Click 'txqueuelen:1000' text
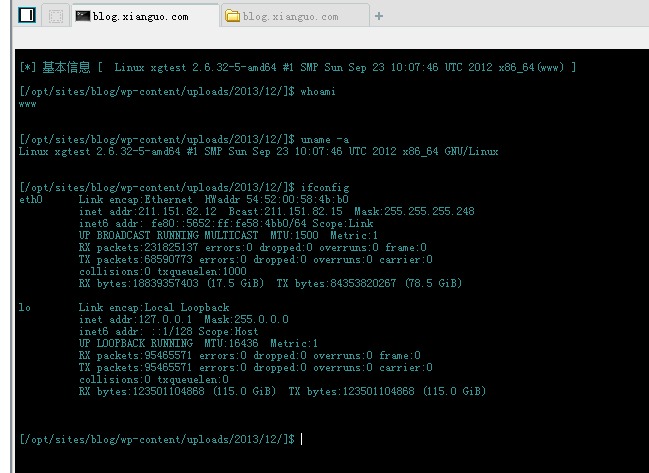Viewport: 649px width, 473px height. [202, 271]
